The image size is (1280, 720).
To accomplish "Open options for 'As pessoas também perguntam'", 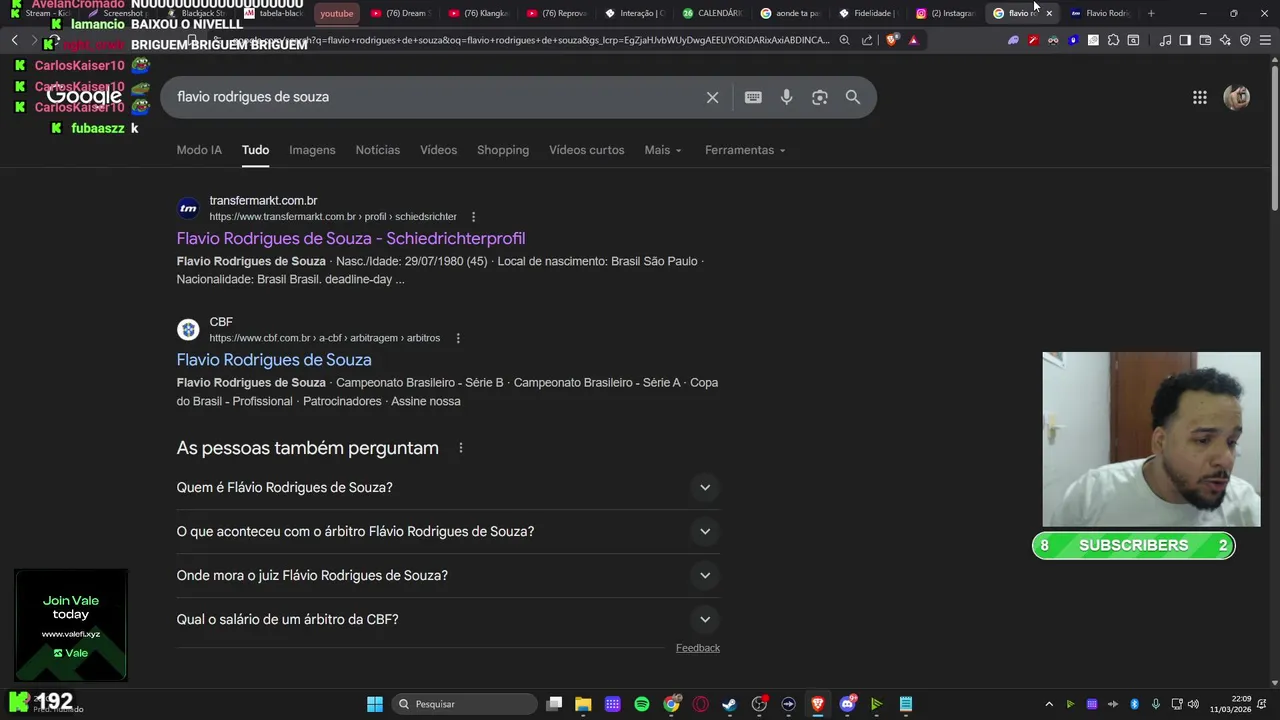I will coord(461,448).
